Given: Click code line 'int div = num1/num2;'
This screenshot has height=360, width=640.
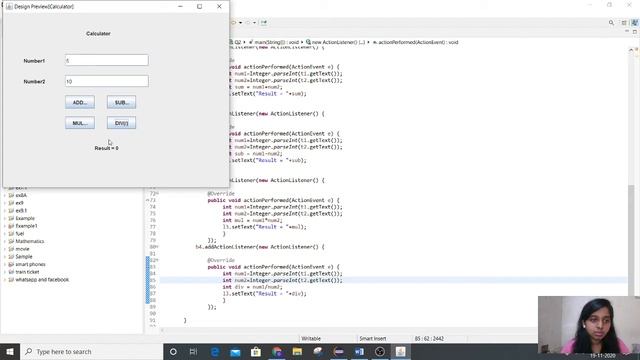Looking at the screenshot, I should pyautogui.click(x=252, y=287).
